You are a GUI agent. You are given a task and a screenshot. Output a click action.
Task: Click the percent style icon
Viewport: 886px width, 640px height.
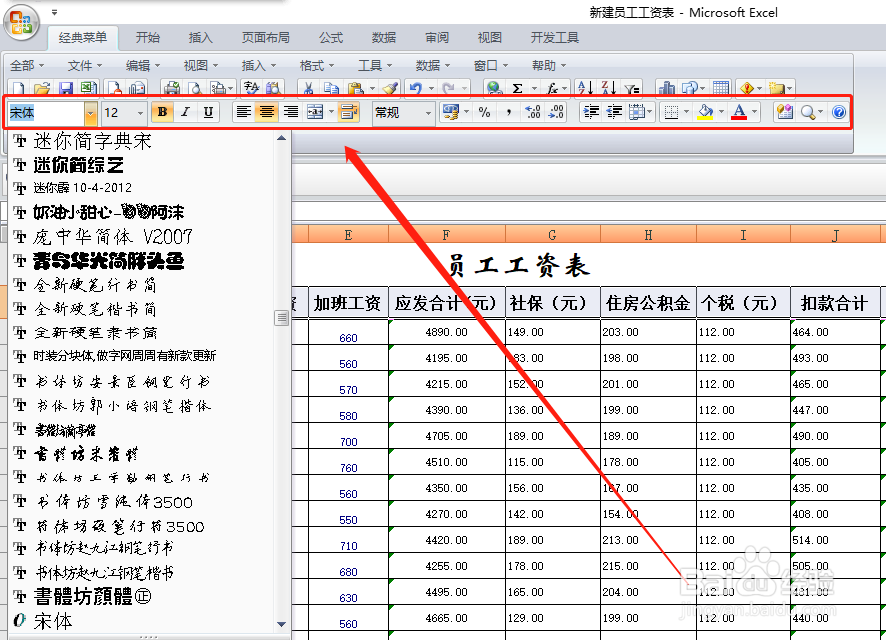(484, 112)
